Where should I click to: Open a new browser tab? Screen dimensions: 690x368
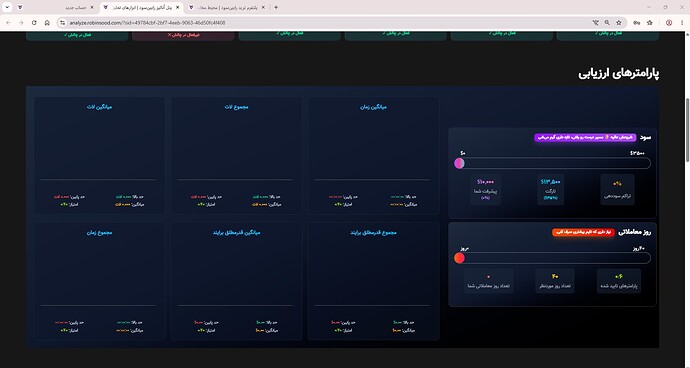[276, 7]
